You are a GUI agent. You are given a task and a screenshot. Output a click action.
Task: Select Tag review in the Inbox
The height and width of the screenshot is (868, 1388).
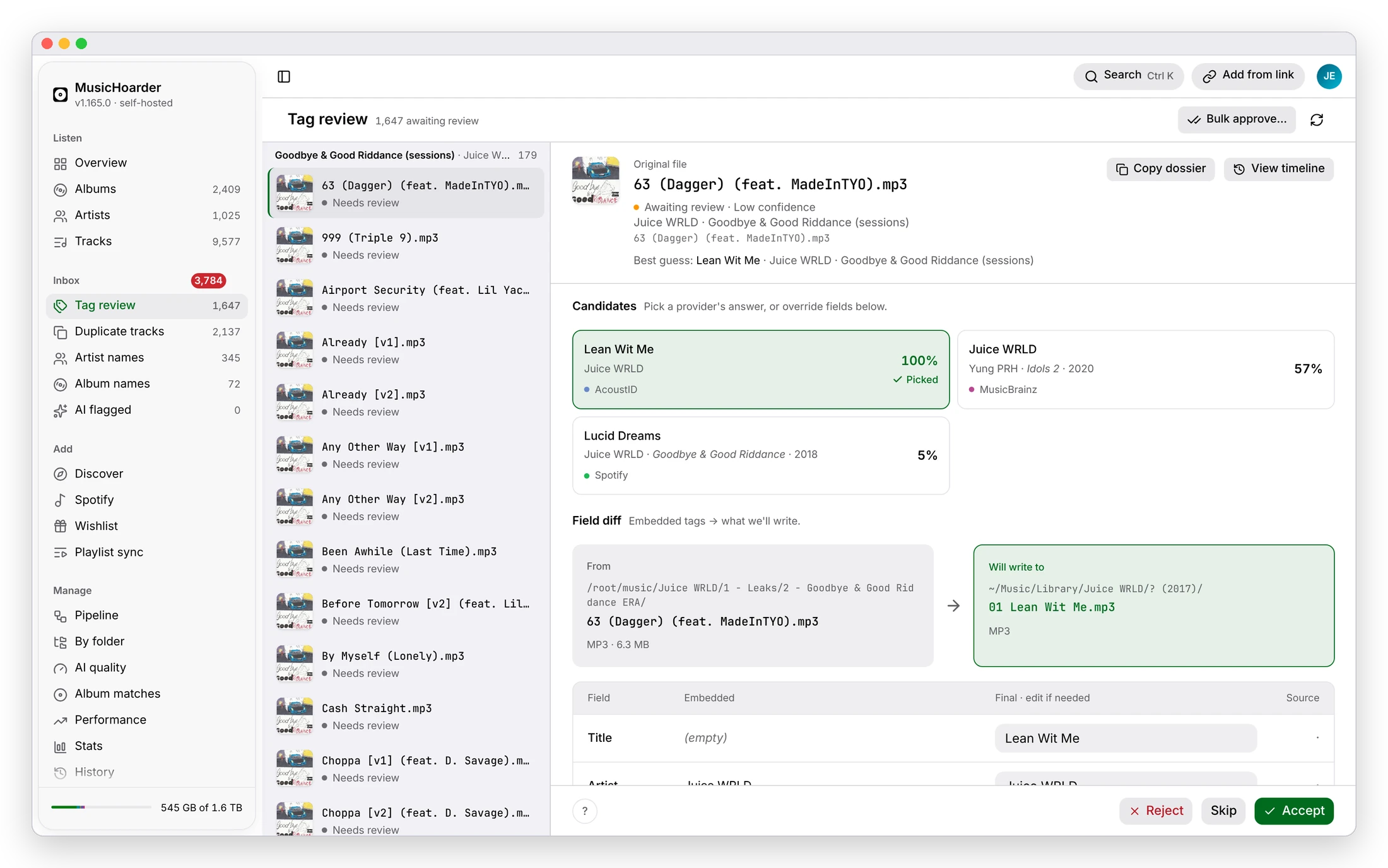coord(147,305)
